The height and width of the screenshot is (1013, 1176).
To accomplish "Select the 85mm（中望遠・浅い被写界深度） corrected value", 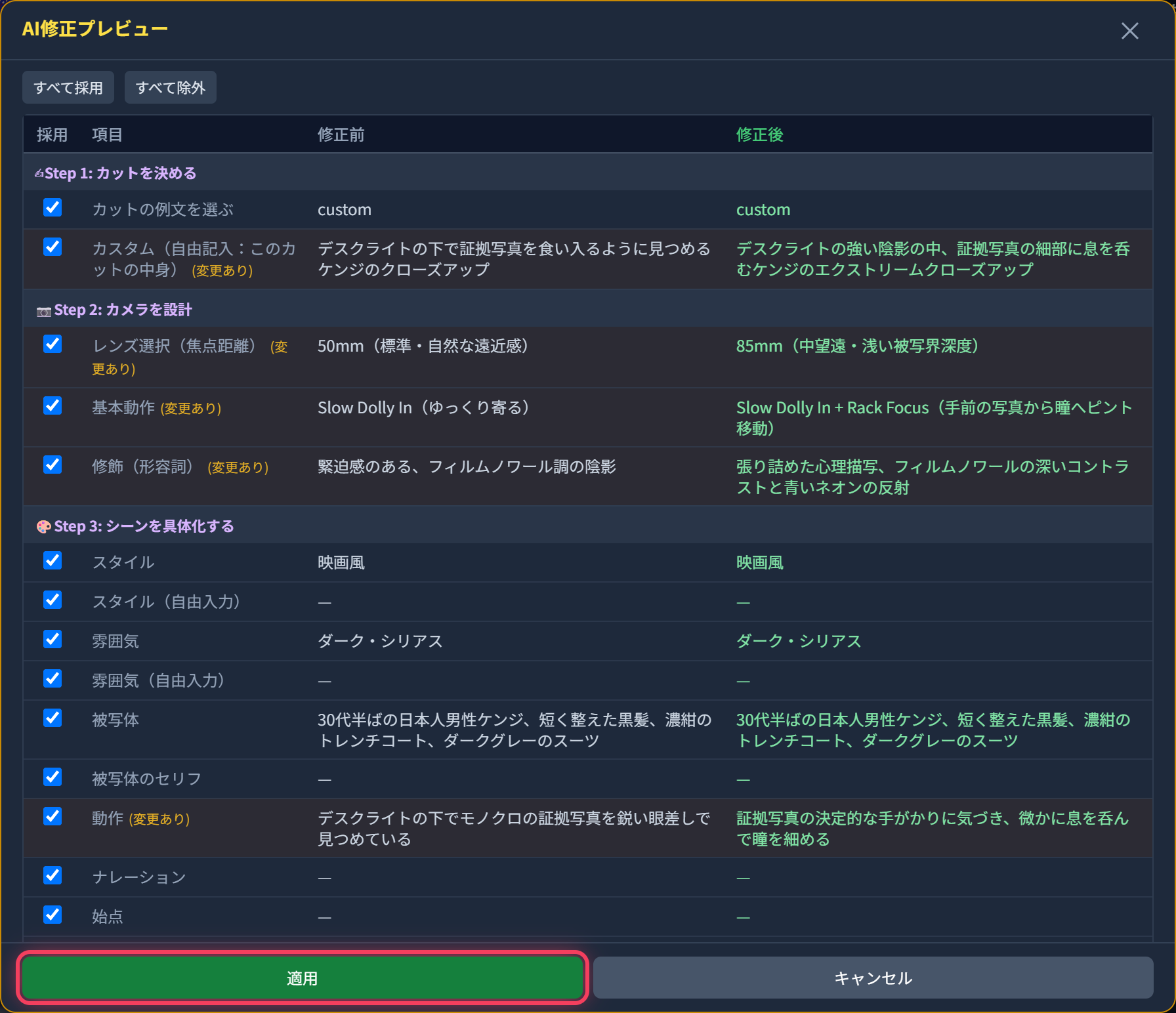I will (x=858, y=346).
